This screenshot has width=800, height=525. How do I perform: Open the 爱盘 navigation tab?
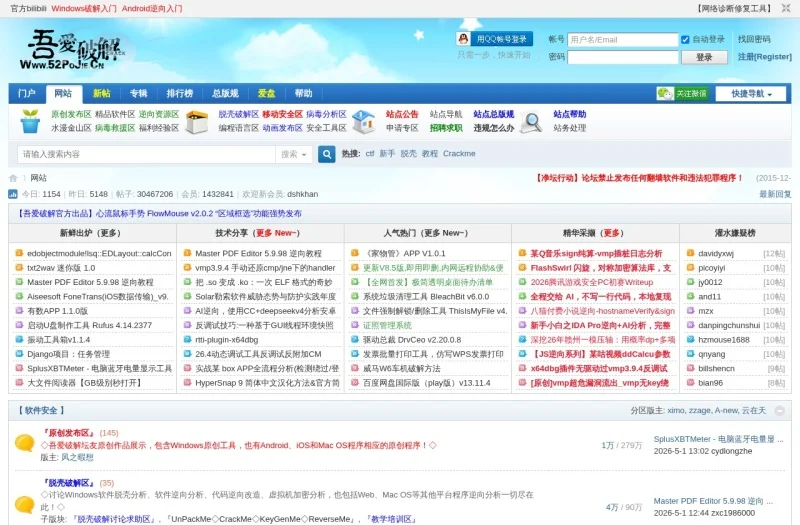[x=266, y=93]
